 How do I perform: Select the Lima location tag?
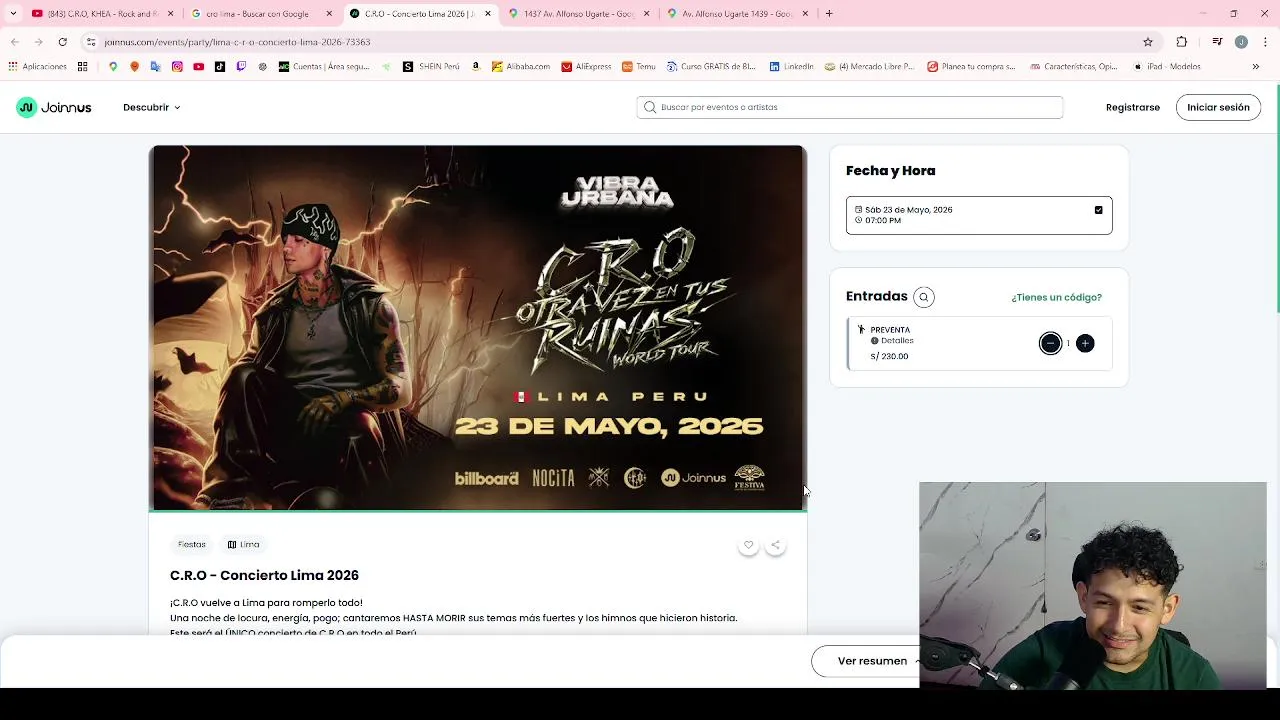[x=243, y=544]
